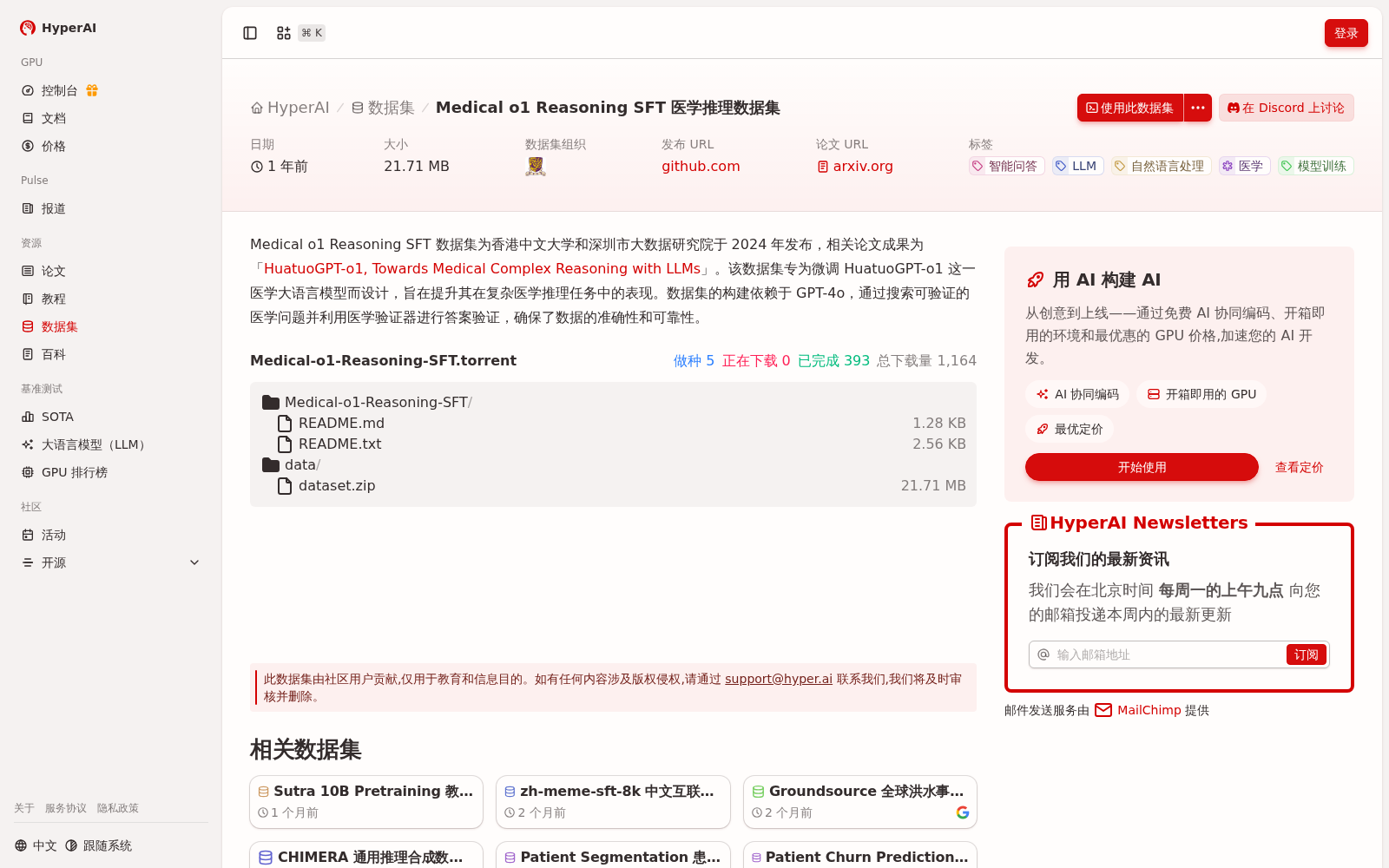The width and height of the screenshot is (1389, 868).
Task: Open the 中文 language selector
Action: [36, 845]
